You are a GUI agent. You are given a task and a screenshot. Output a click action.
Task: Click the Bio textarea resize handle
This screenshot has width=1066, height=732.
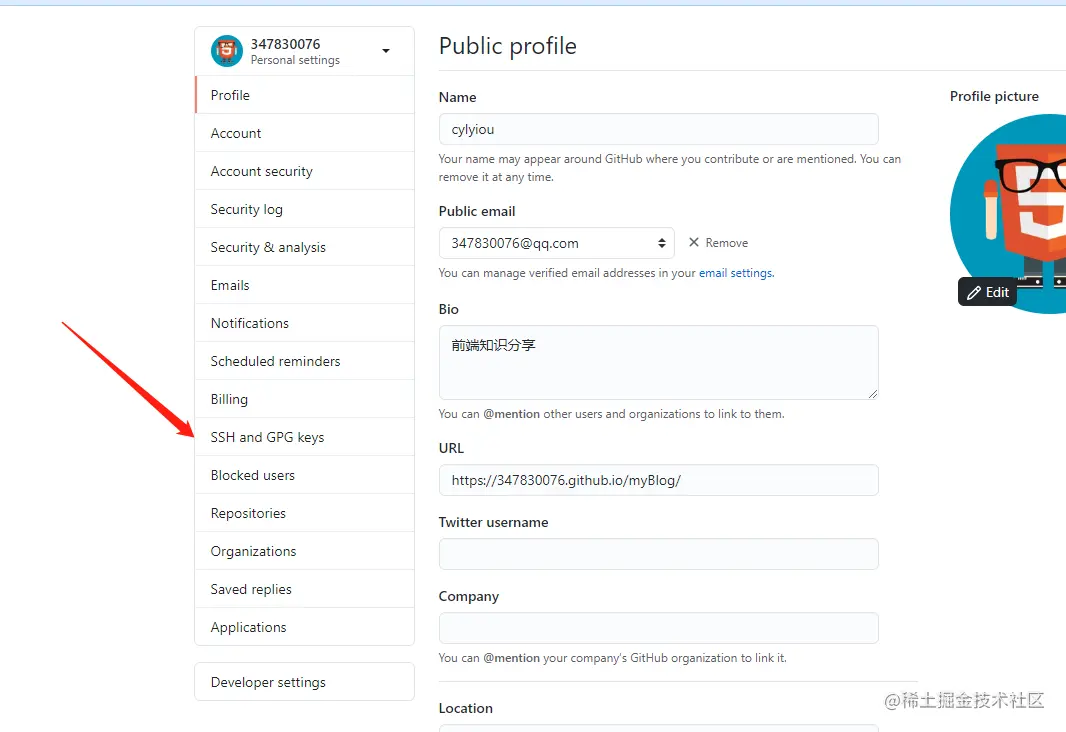pyautogui.click(x=872, y=394)
